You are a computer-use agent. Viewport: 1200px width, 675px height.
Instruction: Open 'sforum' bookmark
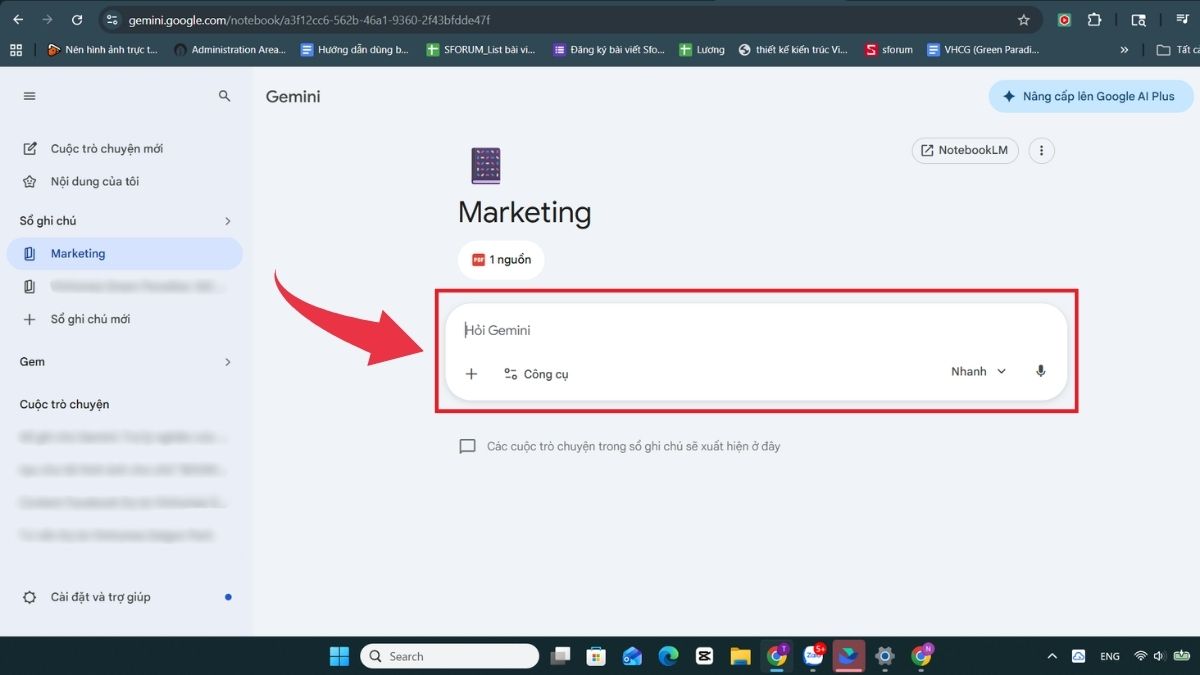tap(889, 49)
